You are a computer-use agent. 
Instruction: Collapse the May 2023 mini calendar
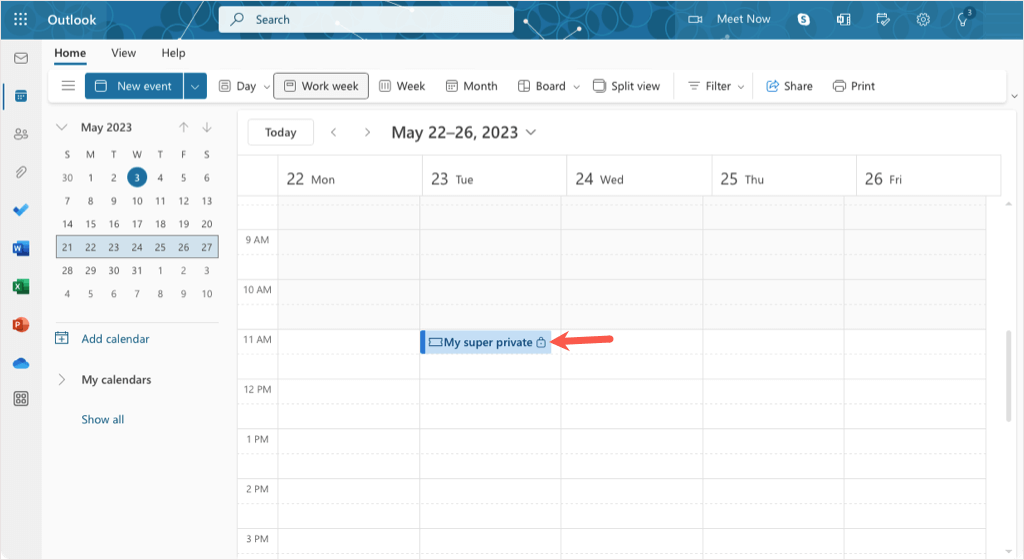[x=61, y=127]
